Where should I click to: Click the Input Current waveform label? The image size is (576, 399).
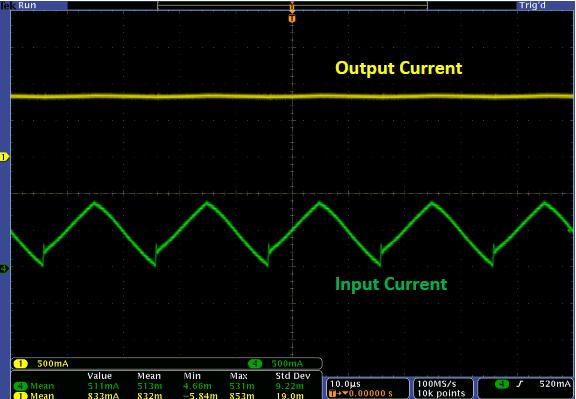point(391,284)
